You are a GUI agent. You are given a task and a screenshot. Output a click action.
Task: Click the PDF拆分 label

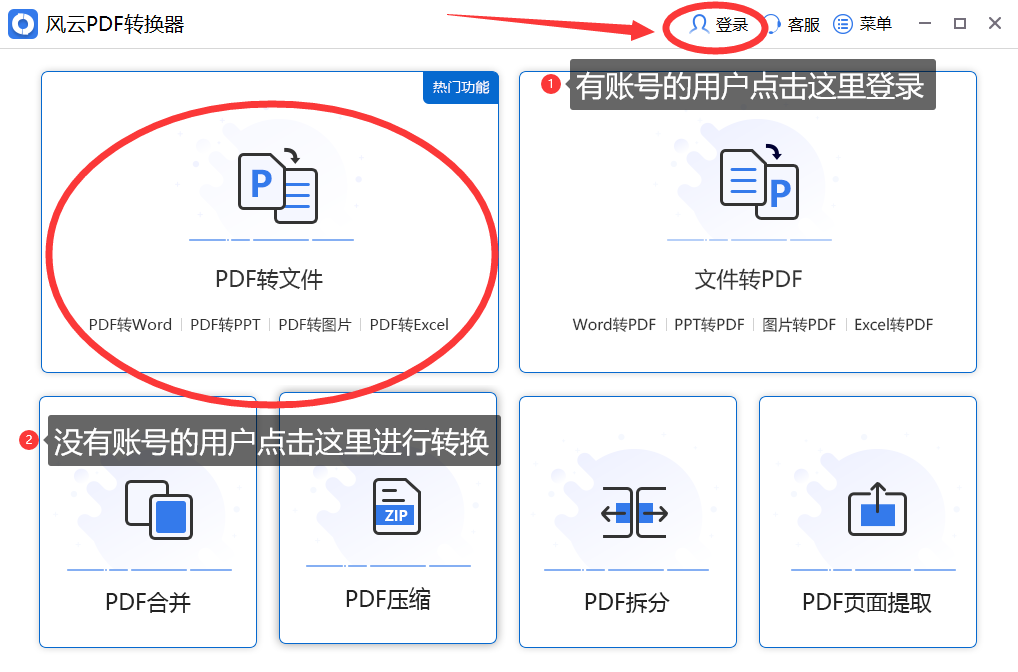pyautogui.click(x=627, y=603)
